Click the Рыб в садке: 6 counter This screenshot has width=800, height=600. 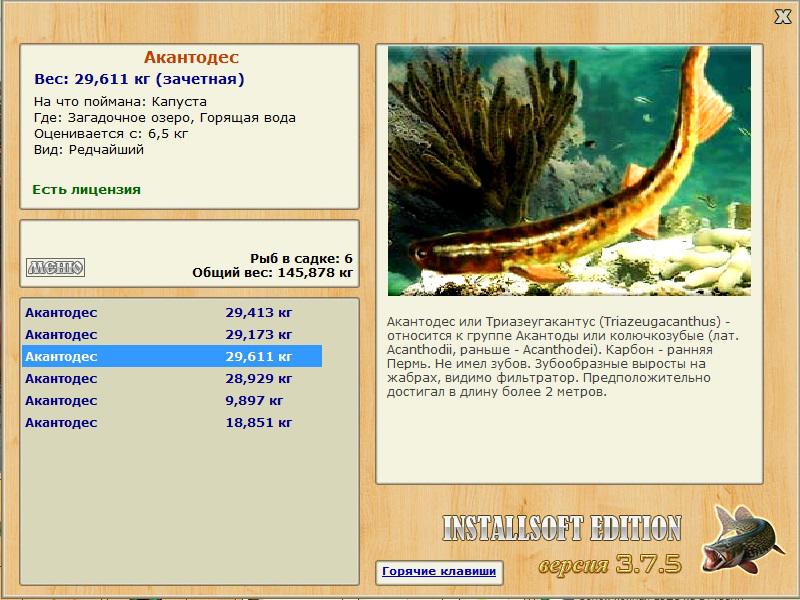pyautogui.click(x=301, y=258)
